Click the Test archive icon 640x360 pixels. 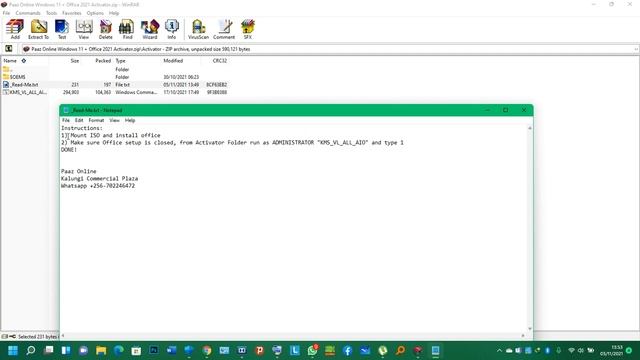click(x=62, y=29)
